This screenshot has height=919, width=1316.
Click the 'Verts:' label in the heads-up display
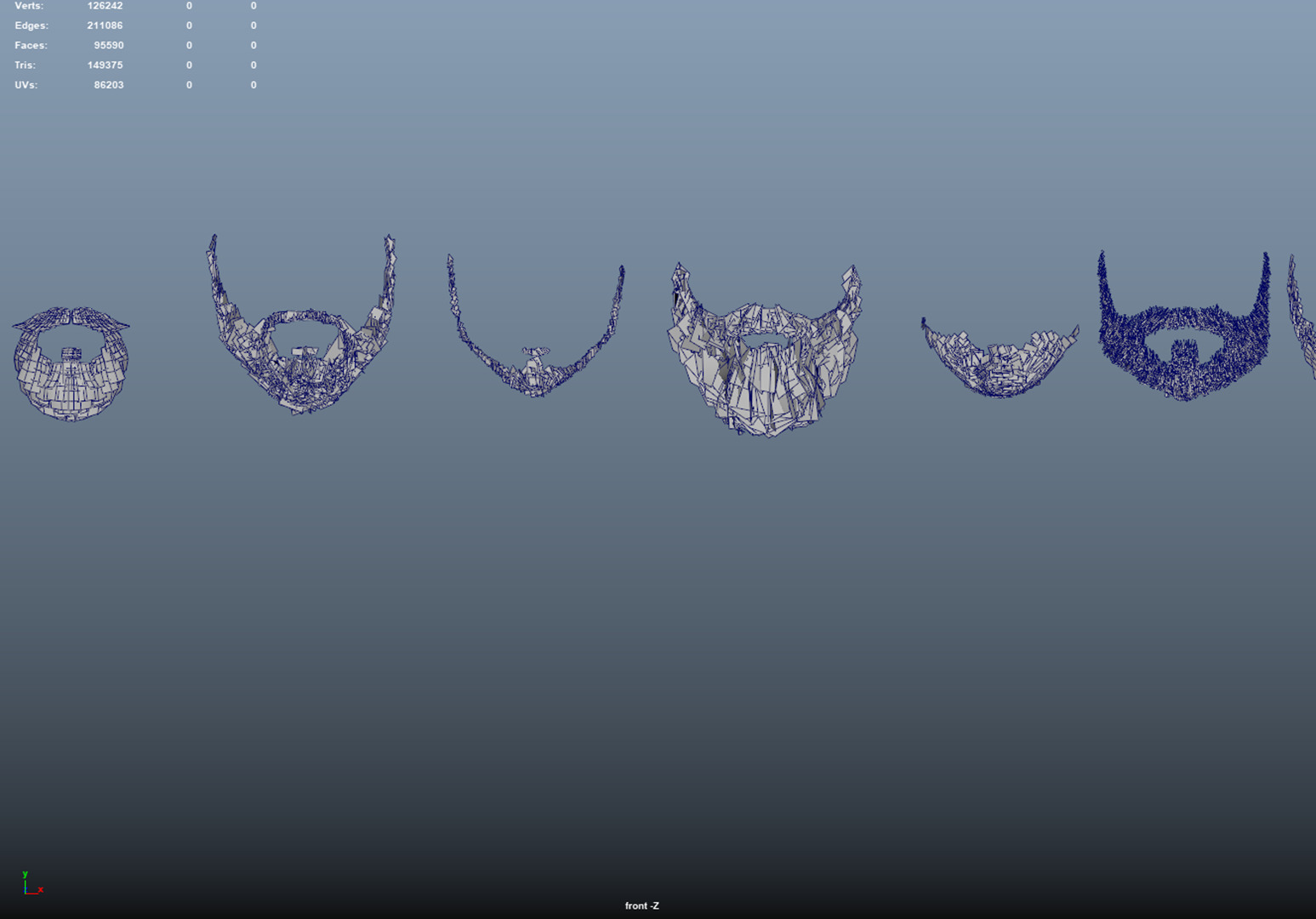pos(29,6)
